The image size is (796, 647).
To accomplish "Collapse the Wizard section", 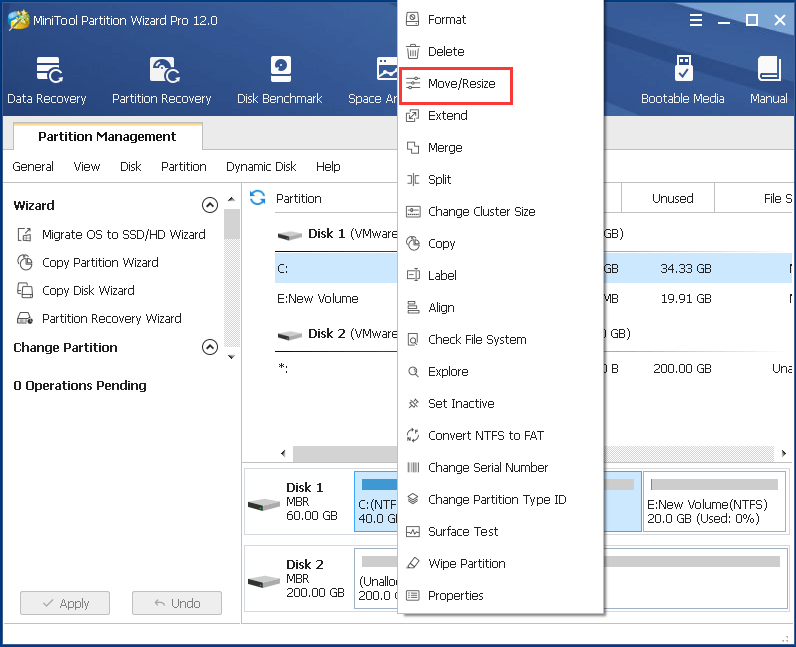I will 210,205.
